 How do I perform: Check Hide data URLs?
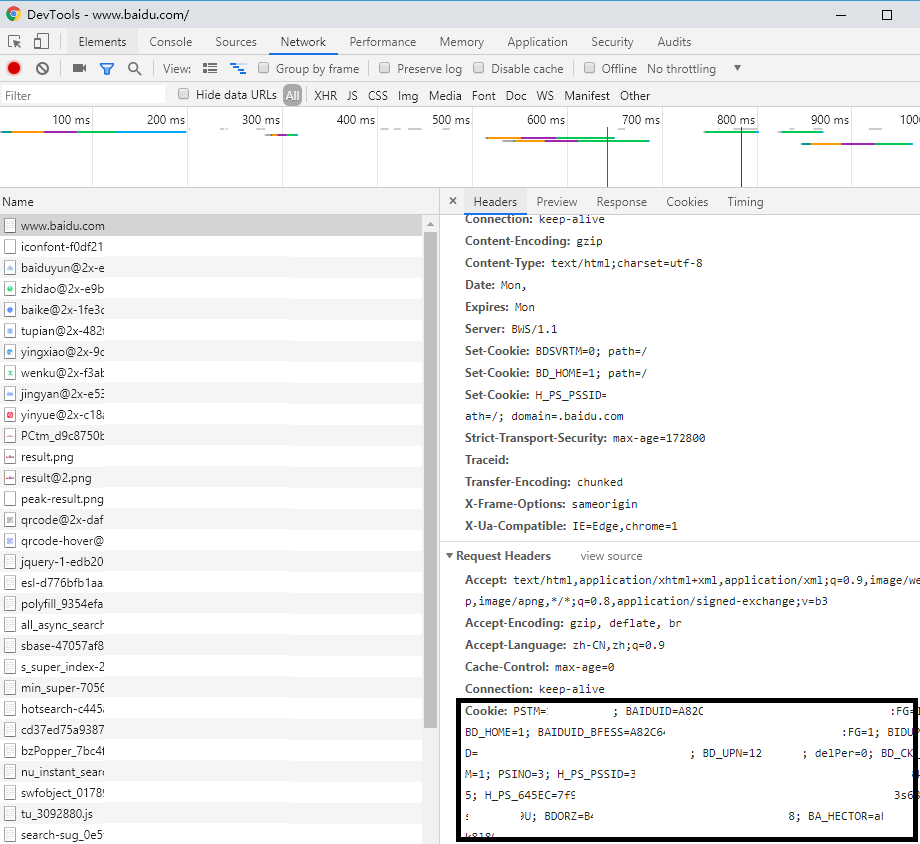coord(184,94)
